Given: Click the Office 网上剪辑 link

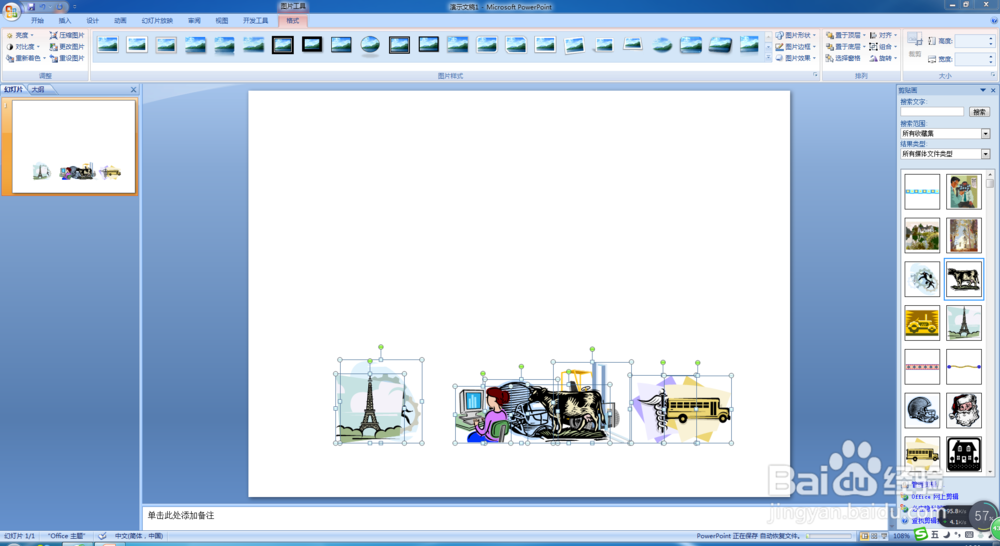Looking at the screenshot, I should pos(934,497).
